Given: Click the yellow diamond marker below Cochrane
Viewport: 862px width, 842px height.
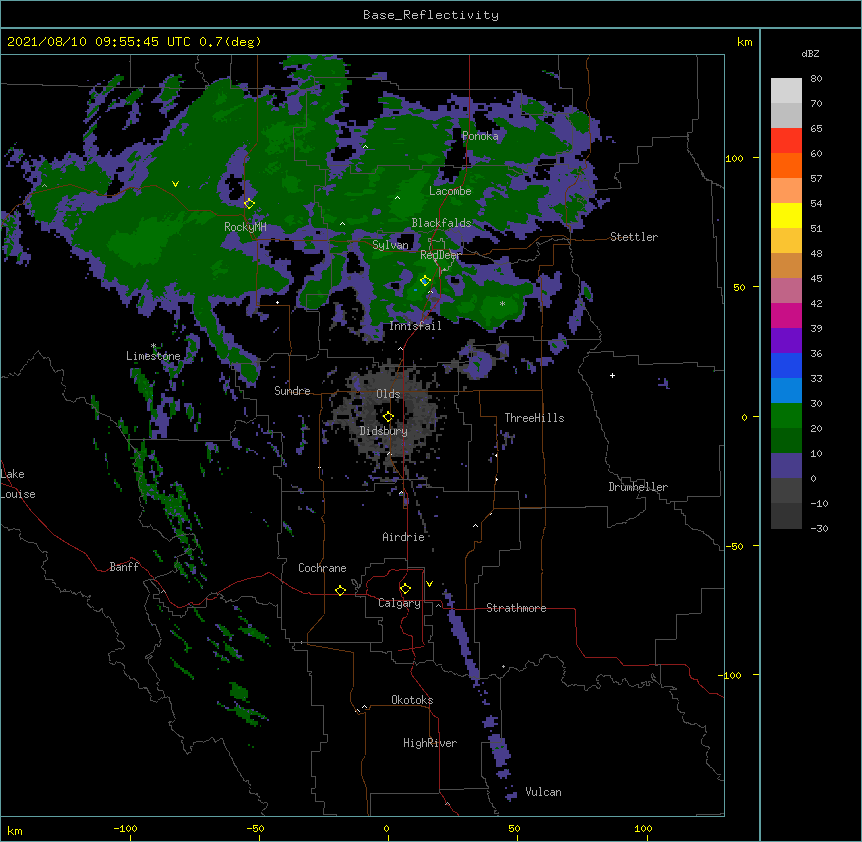Looking at the screenshot, I should [340, 590].
